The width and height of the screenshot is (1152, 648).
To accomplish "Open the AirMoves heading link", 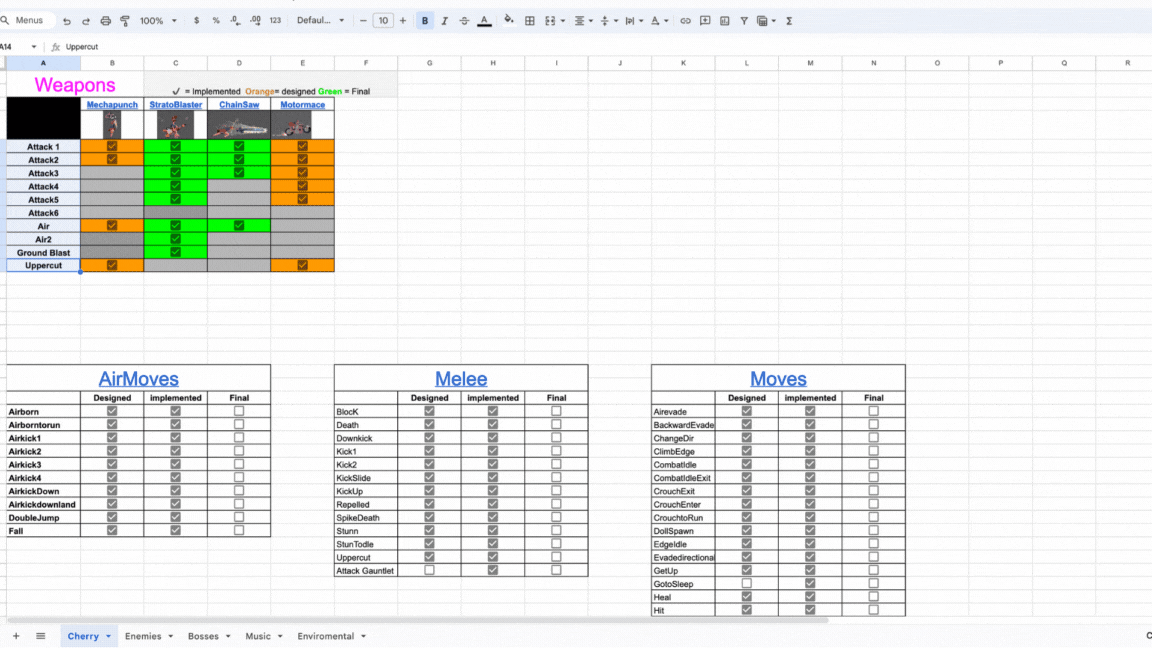I will click(139, 379).
